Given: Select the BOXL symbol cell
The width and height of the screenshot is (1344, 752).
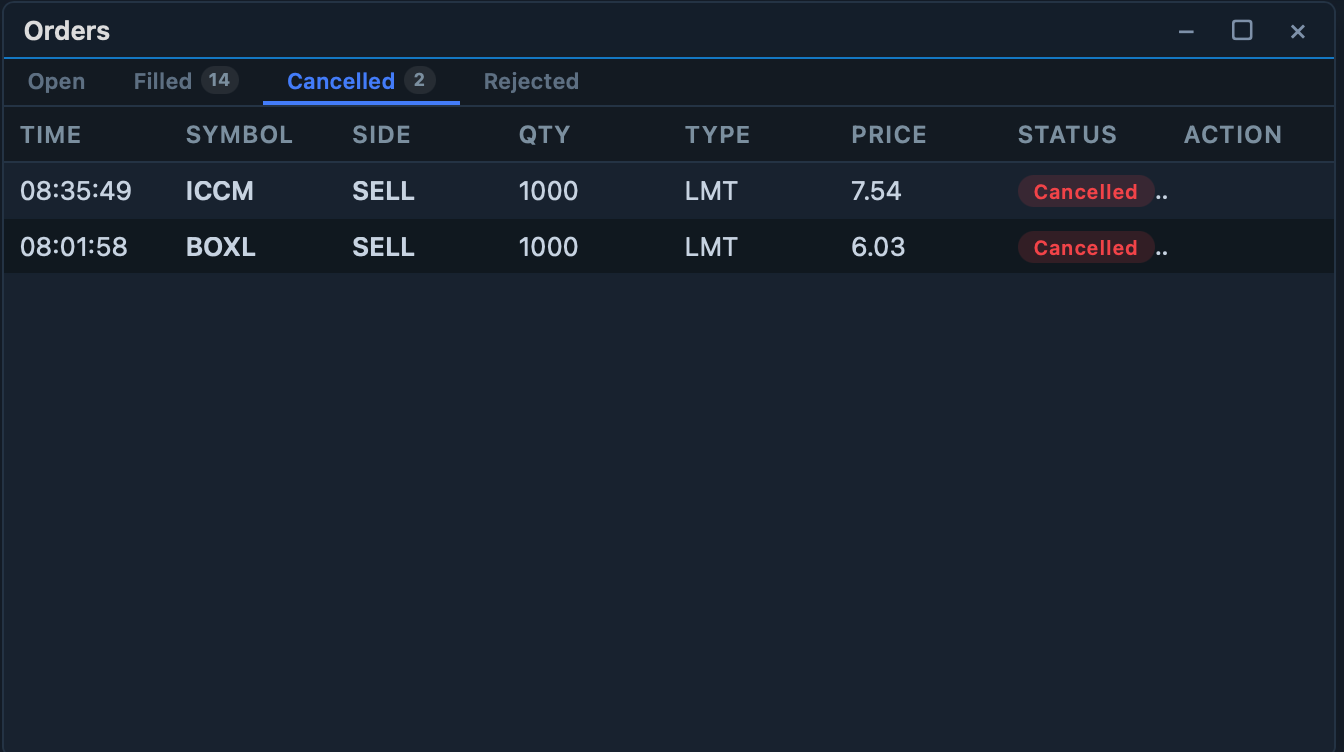Looking at the screenshot, I should [x=221, y=247].
